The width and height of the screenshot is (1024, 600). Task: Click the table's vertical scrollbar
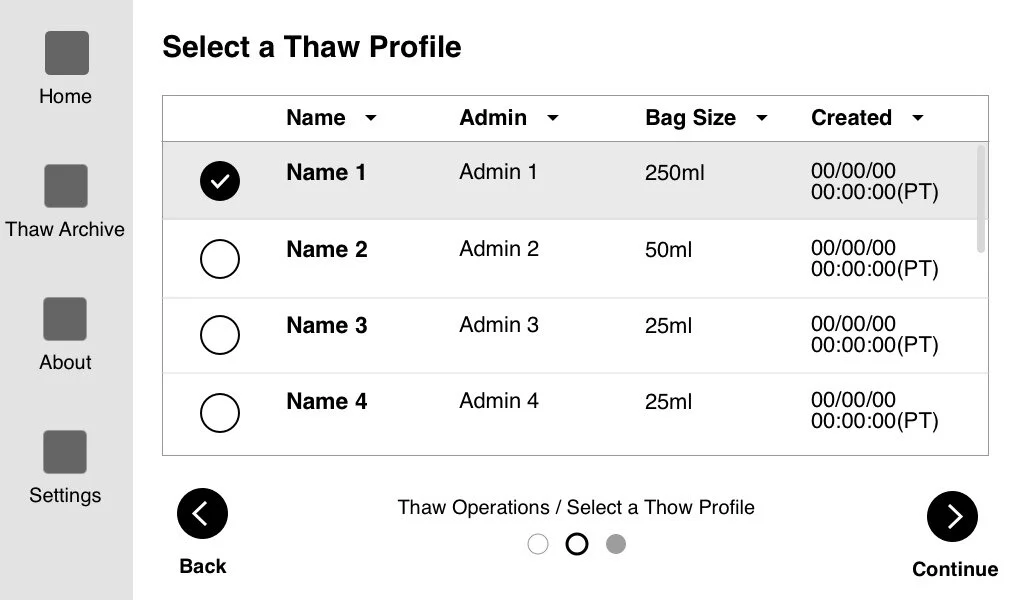pyautogui.click(x=981, y=198)
